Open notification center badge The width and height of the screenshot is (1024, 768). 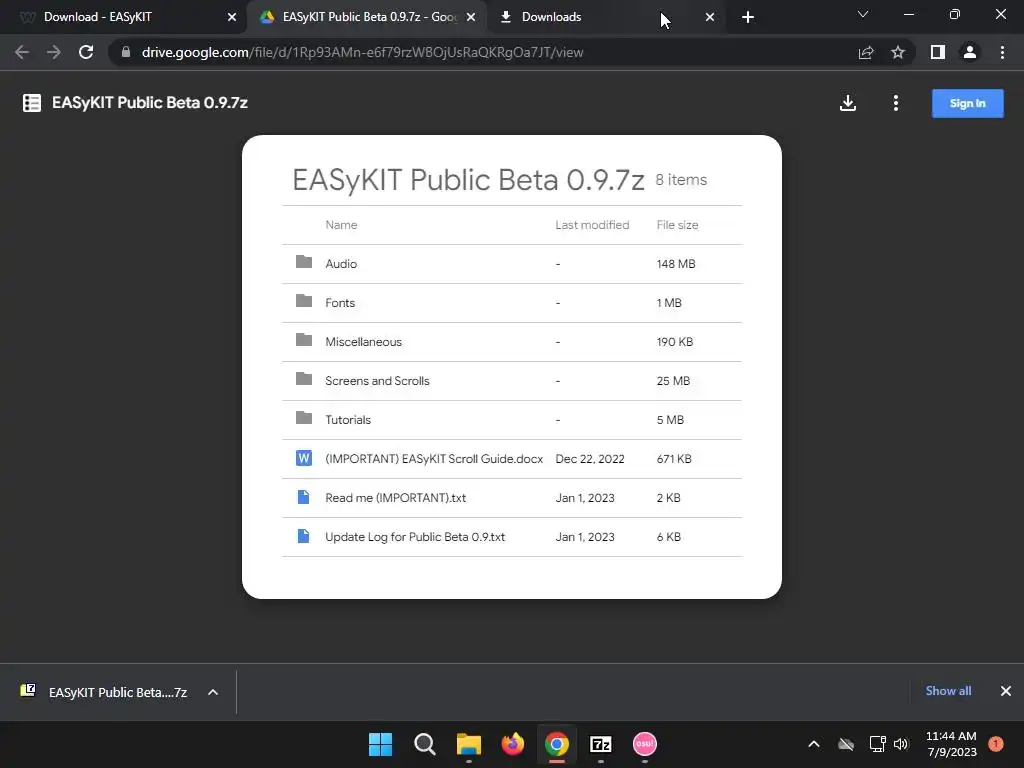(x=996, y=744)
